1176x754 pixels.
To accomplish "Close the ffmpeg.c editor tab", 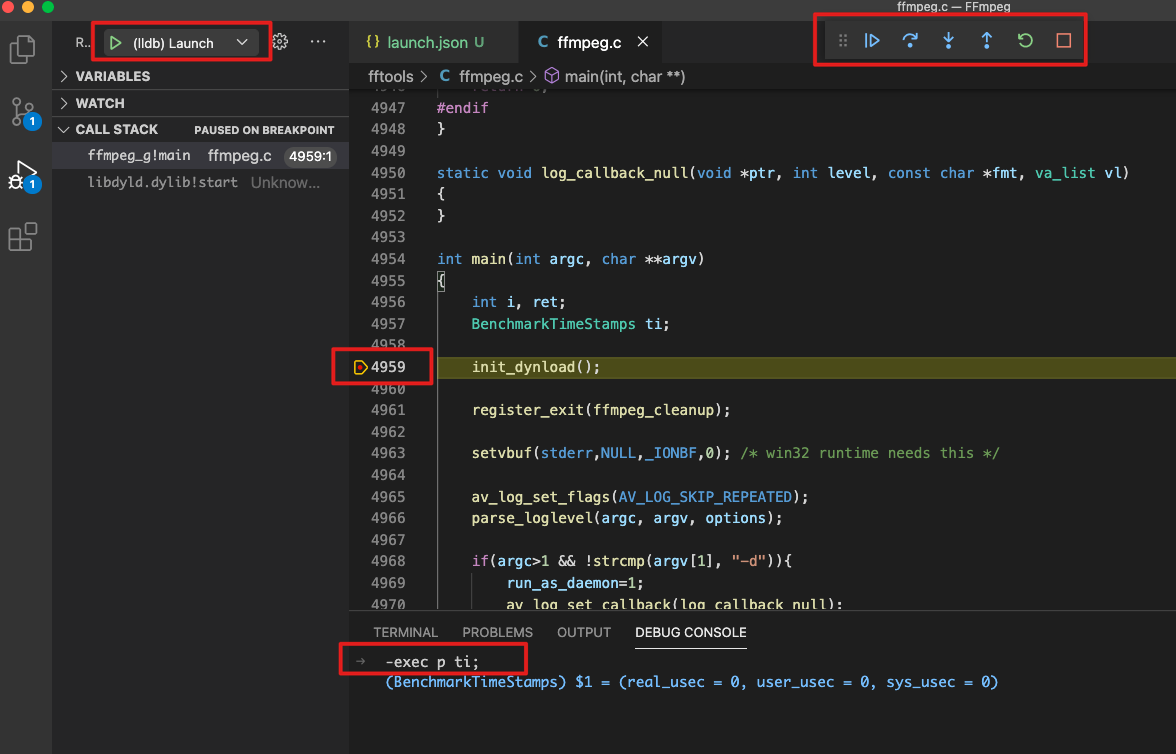I will click(643, 42).
